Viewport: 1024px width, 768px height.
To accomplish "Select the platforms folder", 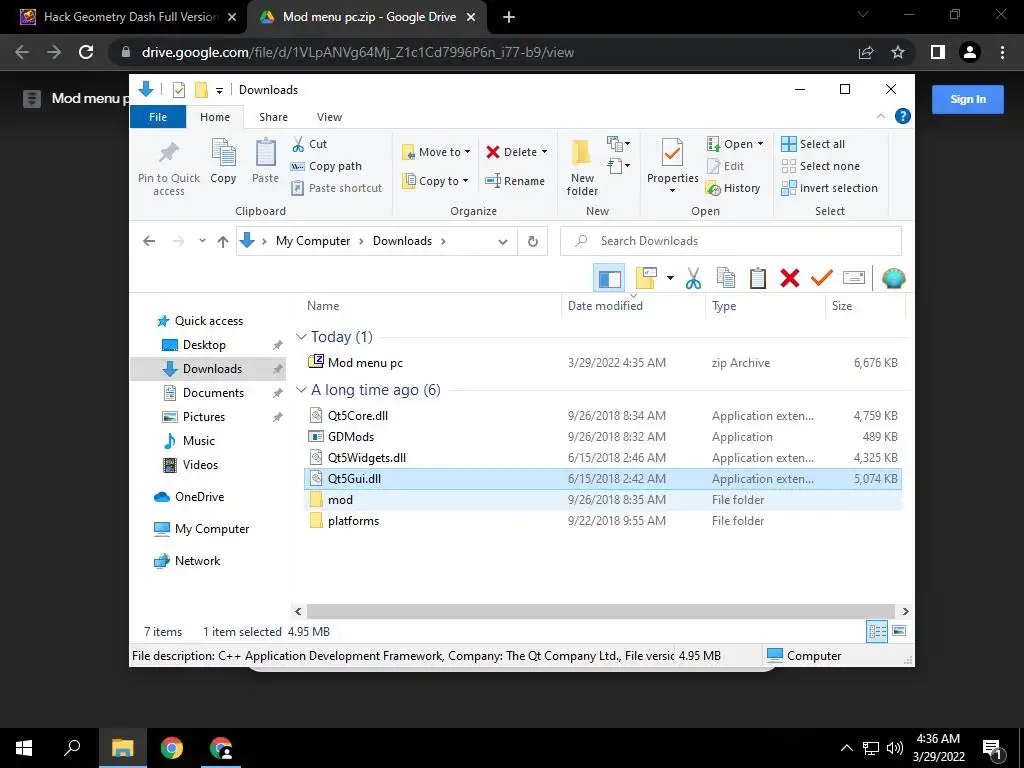I will 603,520.
